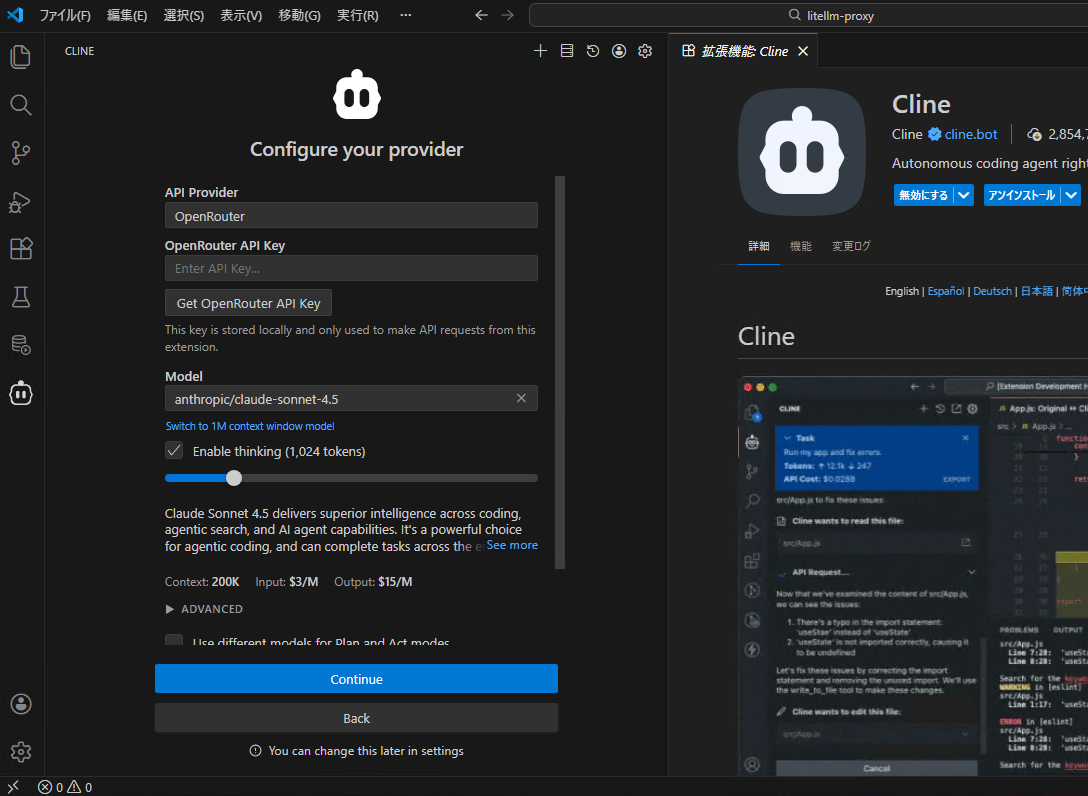Open the Manage gear in activity bar
This screenshot has width=1088, height=796.
click(21, 752)
